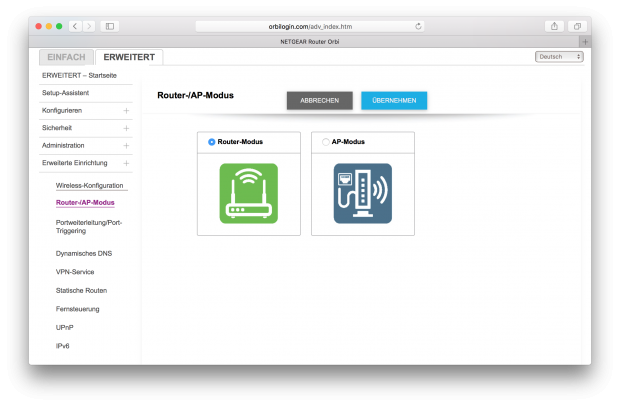This screenshot has height=406, width=620.
Task: Click the Safari back arrow
Action: click(x=75, y=26)
